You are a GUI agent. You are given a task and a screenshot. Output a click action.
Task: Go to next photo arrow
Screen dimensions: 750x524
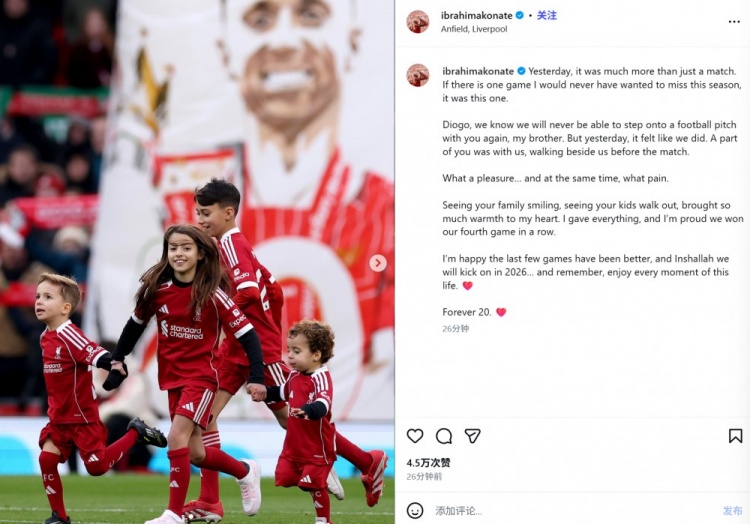378,262
